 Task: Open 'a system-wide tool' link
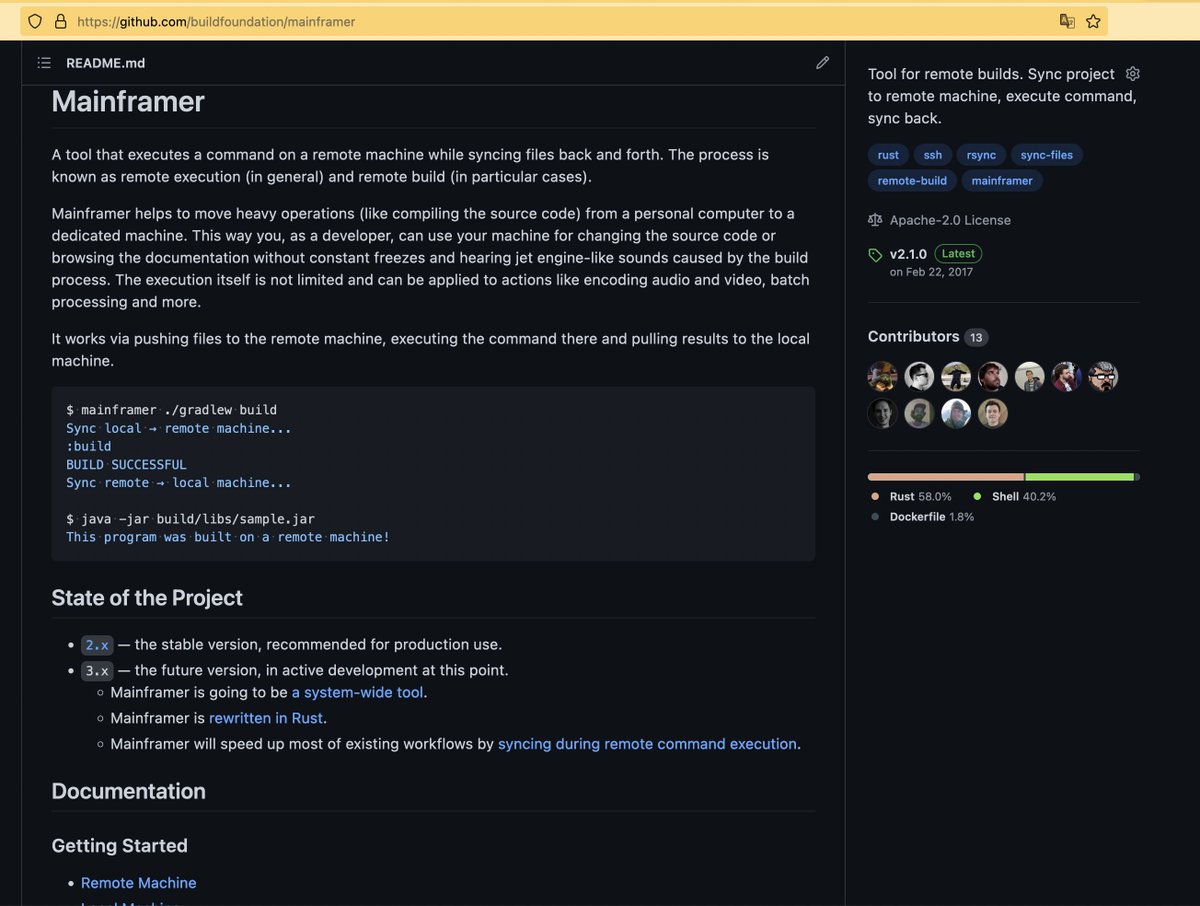pyautogui.click(x=358, y=692)
